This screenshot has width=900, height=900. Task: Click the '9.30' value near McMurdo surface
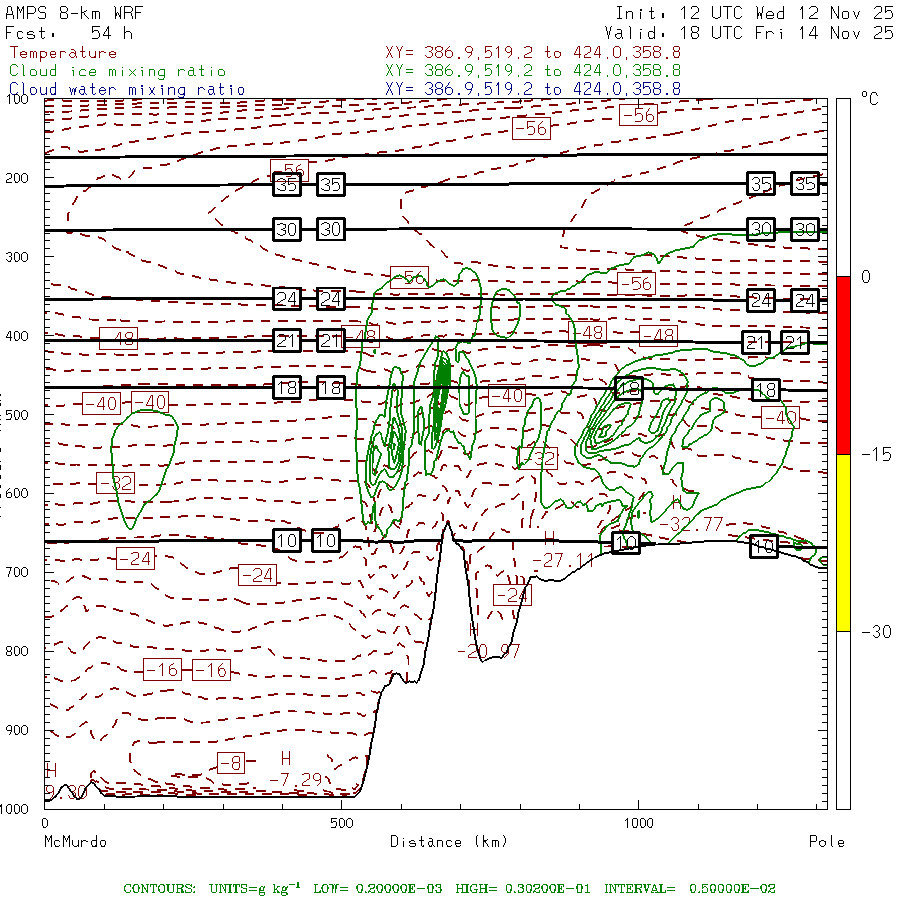pos(65,792)
